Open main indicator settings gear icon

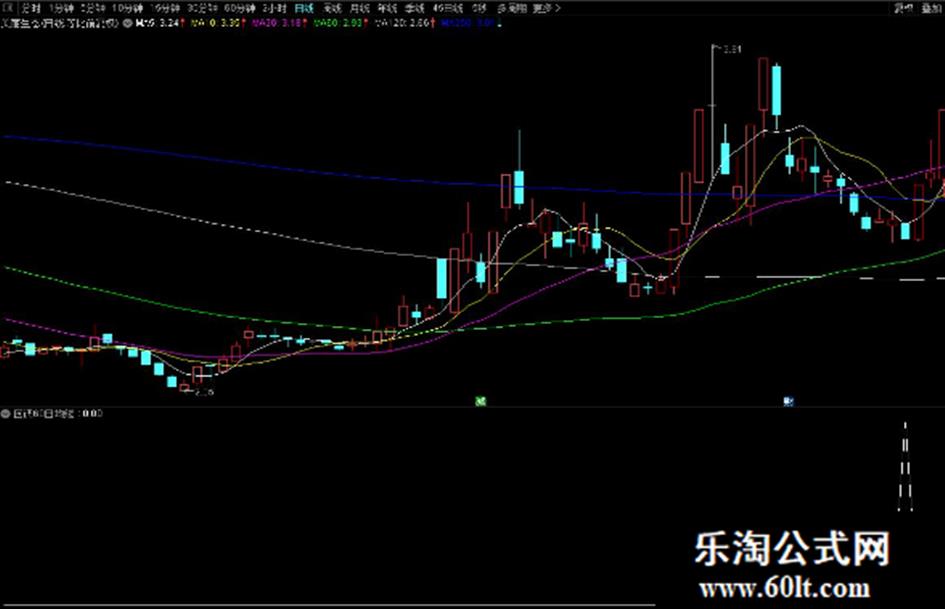coord(127,24)
